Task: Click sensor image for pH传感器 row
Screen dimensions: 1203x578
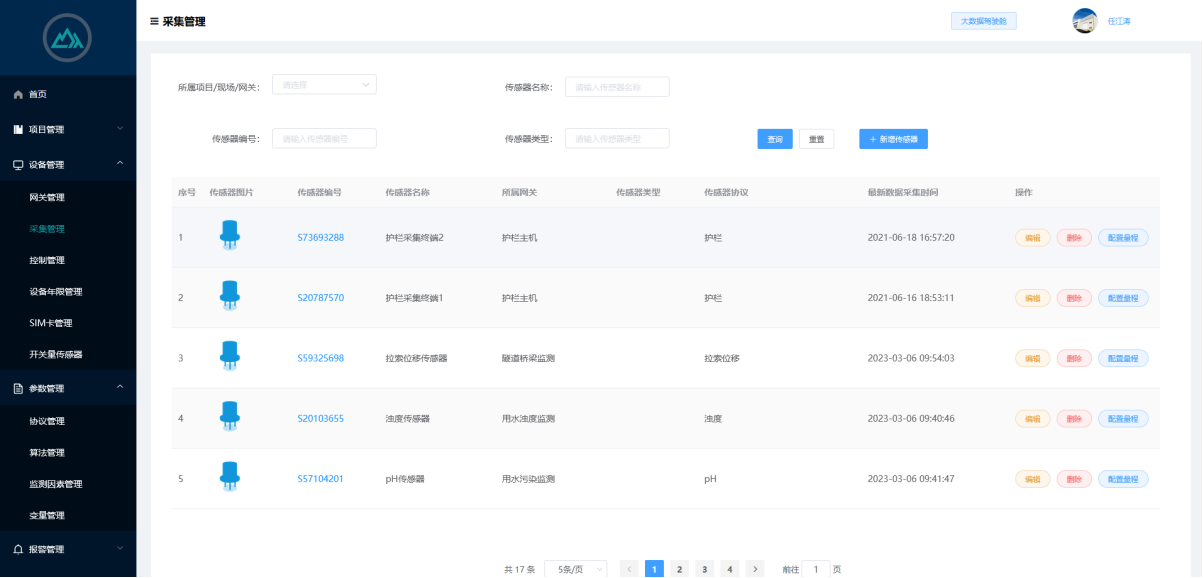Action: point(230,477)
